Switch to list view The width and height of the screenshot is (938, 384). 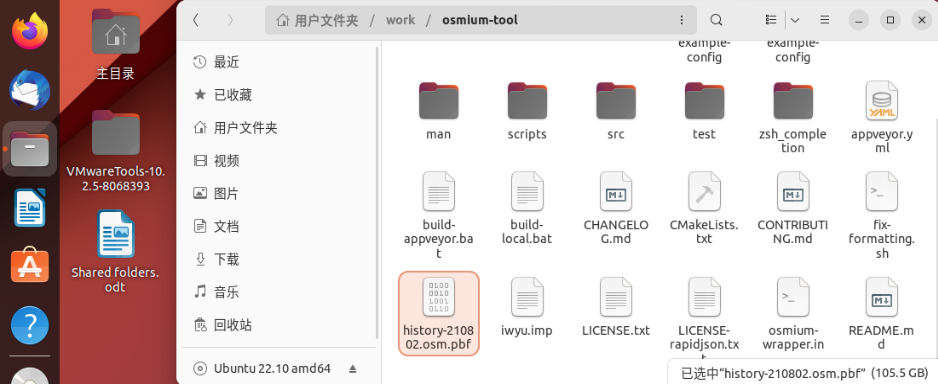[x=771, y=20]
